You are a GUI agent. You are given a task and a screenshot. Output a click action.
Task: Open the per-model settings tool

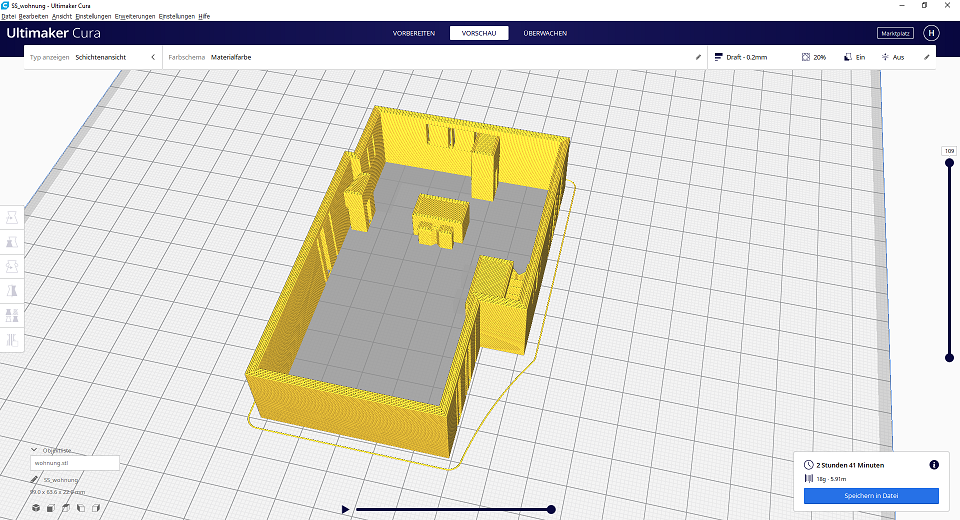pos(13,315)
